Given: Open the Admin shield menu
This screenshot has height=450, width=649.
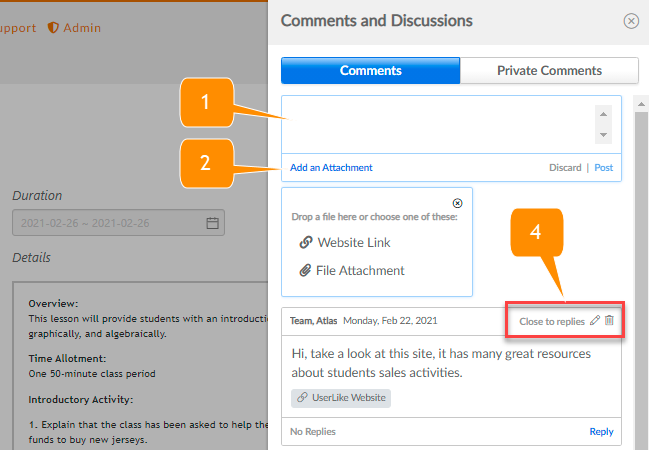Looking at the screenshot, I should click(x=74, y=28).
